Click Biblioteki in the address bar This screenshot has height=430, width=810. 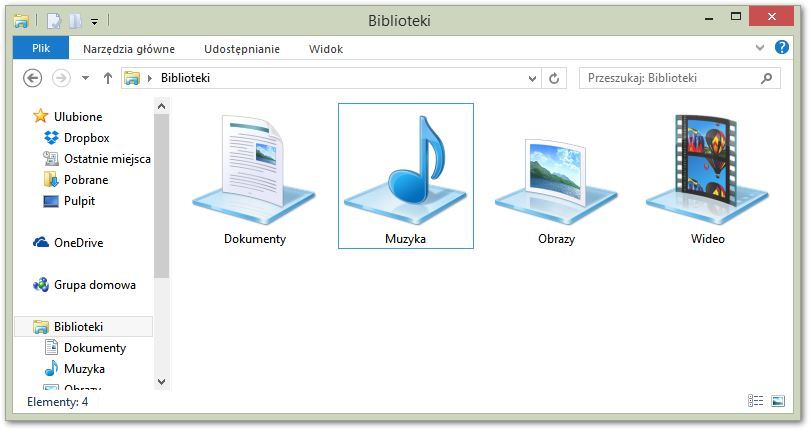pos(185,78)
